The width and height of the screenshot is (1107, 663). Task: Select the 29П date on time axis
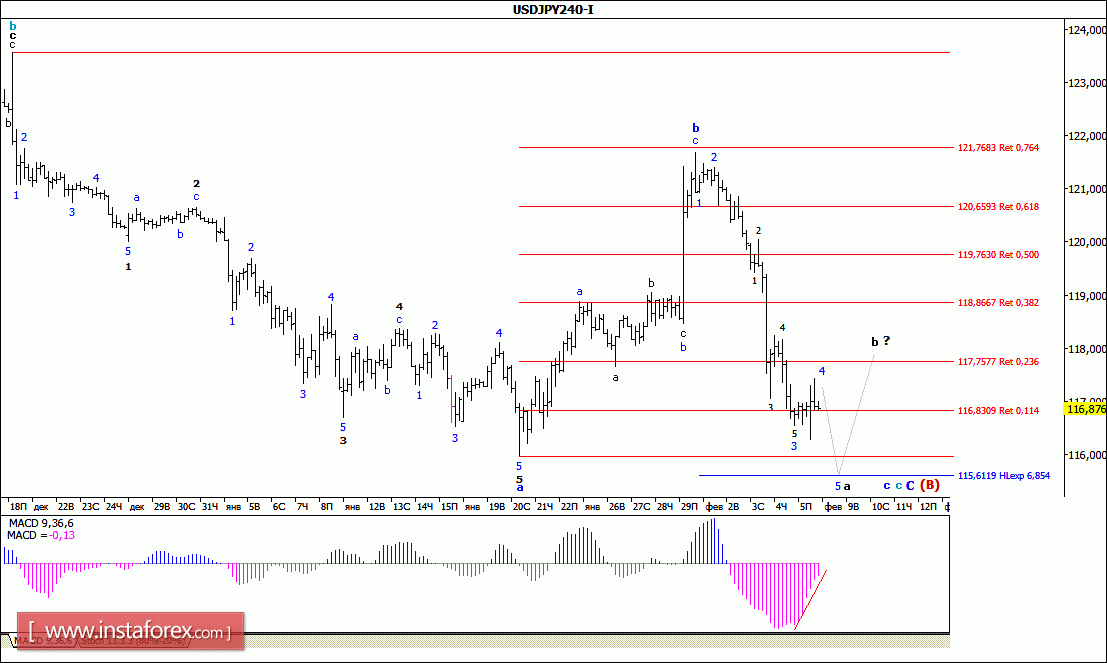click(689, 506)
